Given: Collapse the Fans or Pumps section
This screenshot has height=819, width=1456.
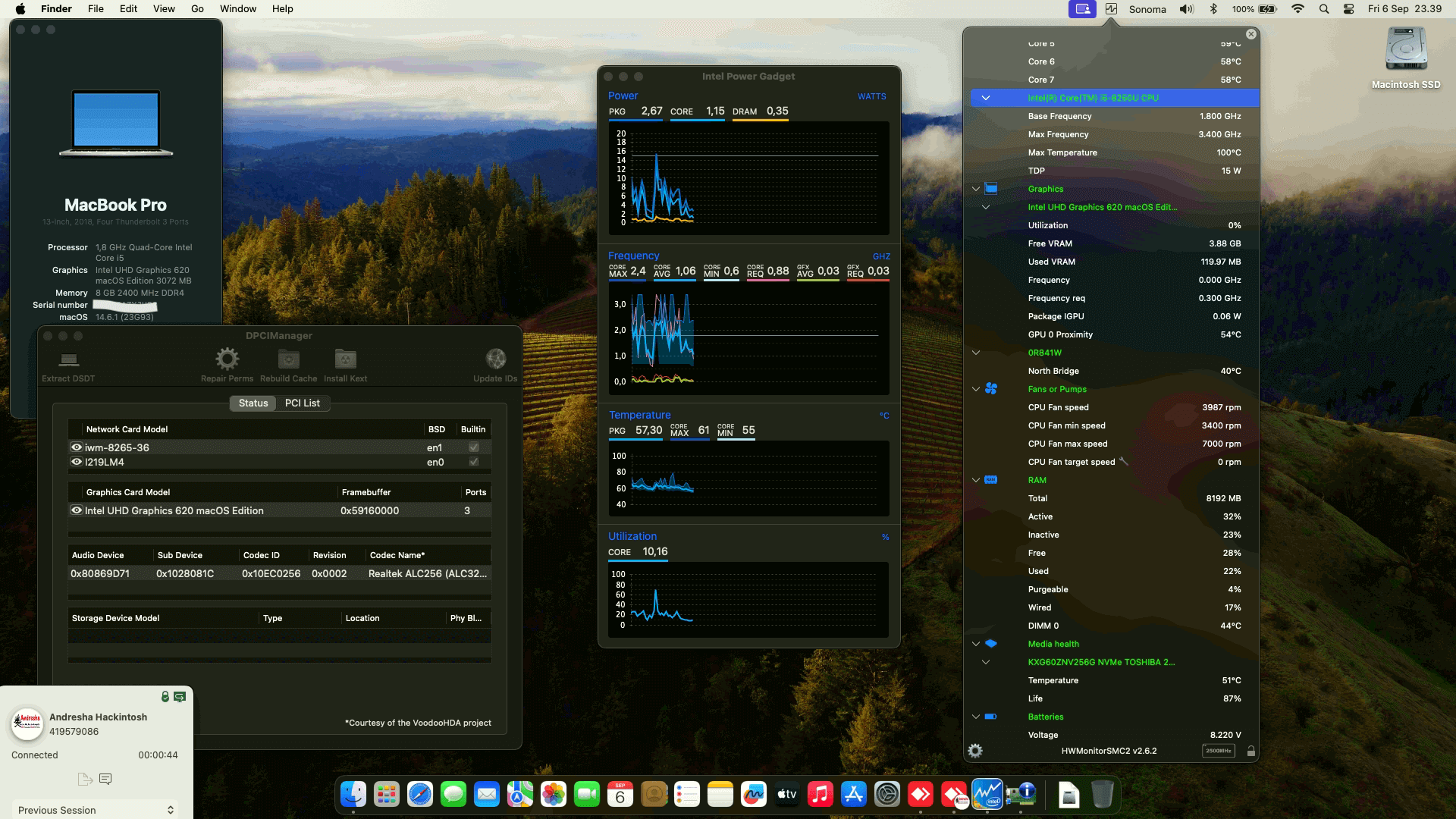Looking at the screenshot, I should pos(975,389).
